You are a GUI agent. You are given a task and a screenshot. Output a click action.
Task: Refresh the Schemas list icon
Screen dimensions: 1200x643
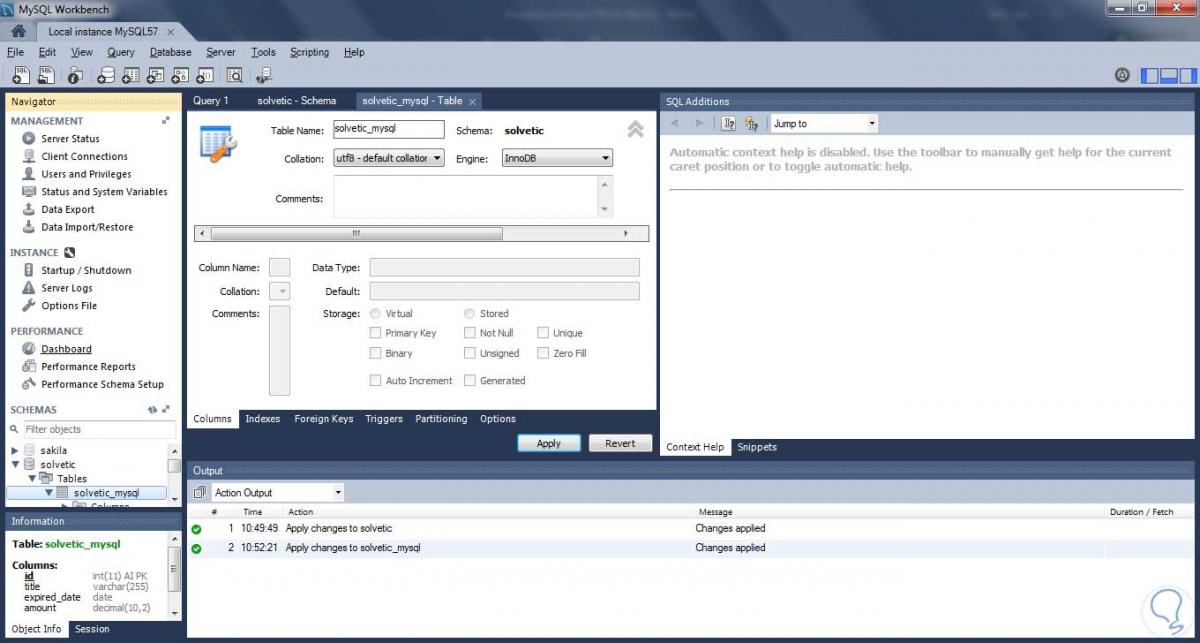click(153, 410)
